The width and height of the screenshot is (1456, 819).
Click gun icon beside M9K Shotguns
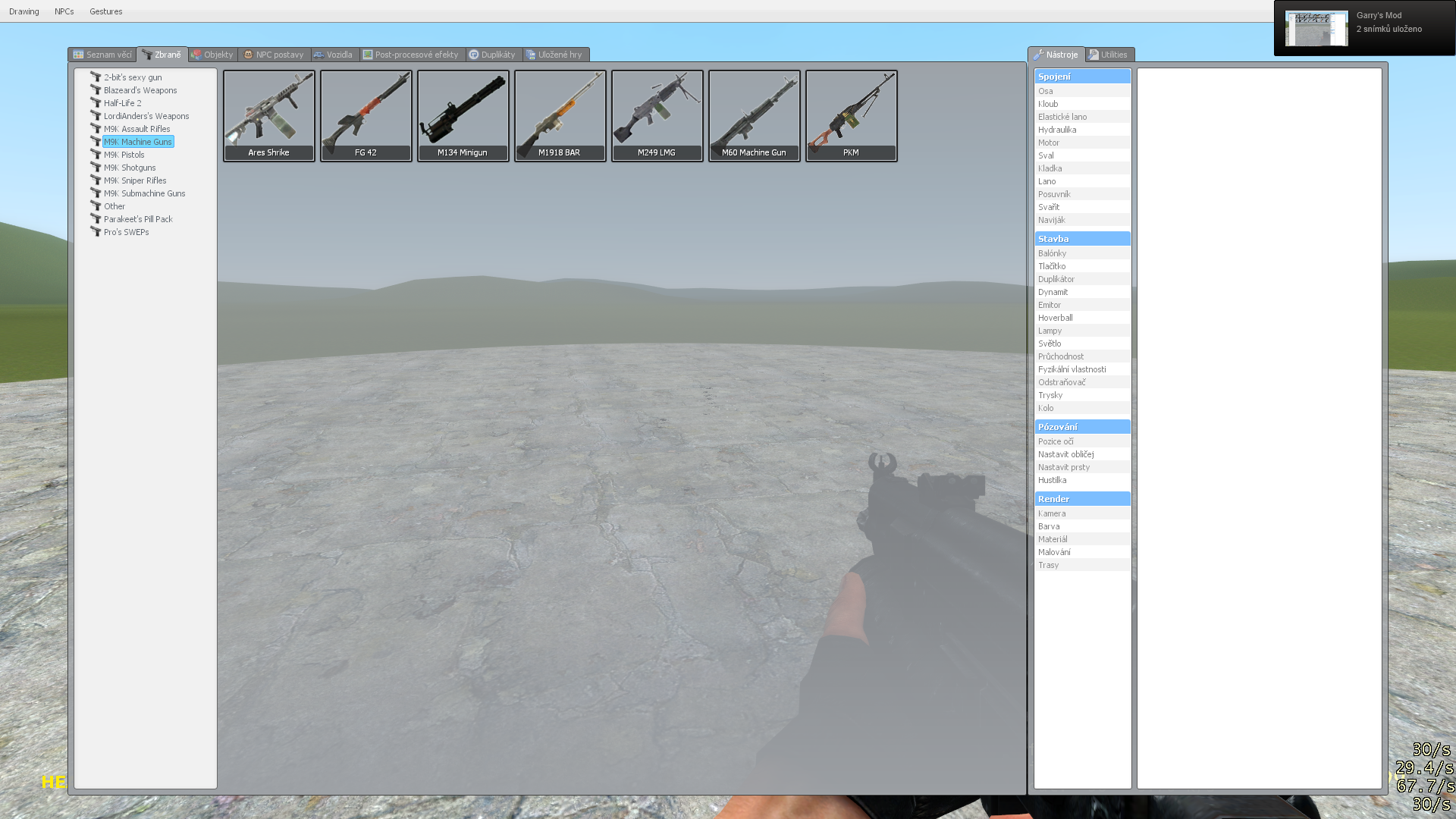click(96, 168)
